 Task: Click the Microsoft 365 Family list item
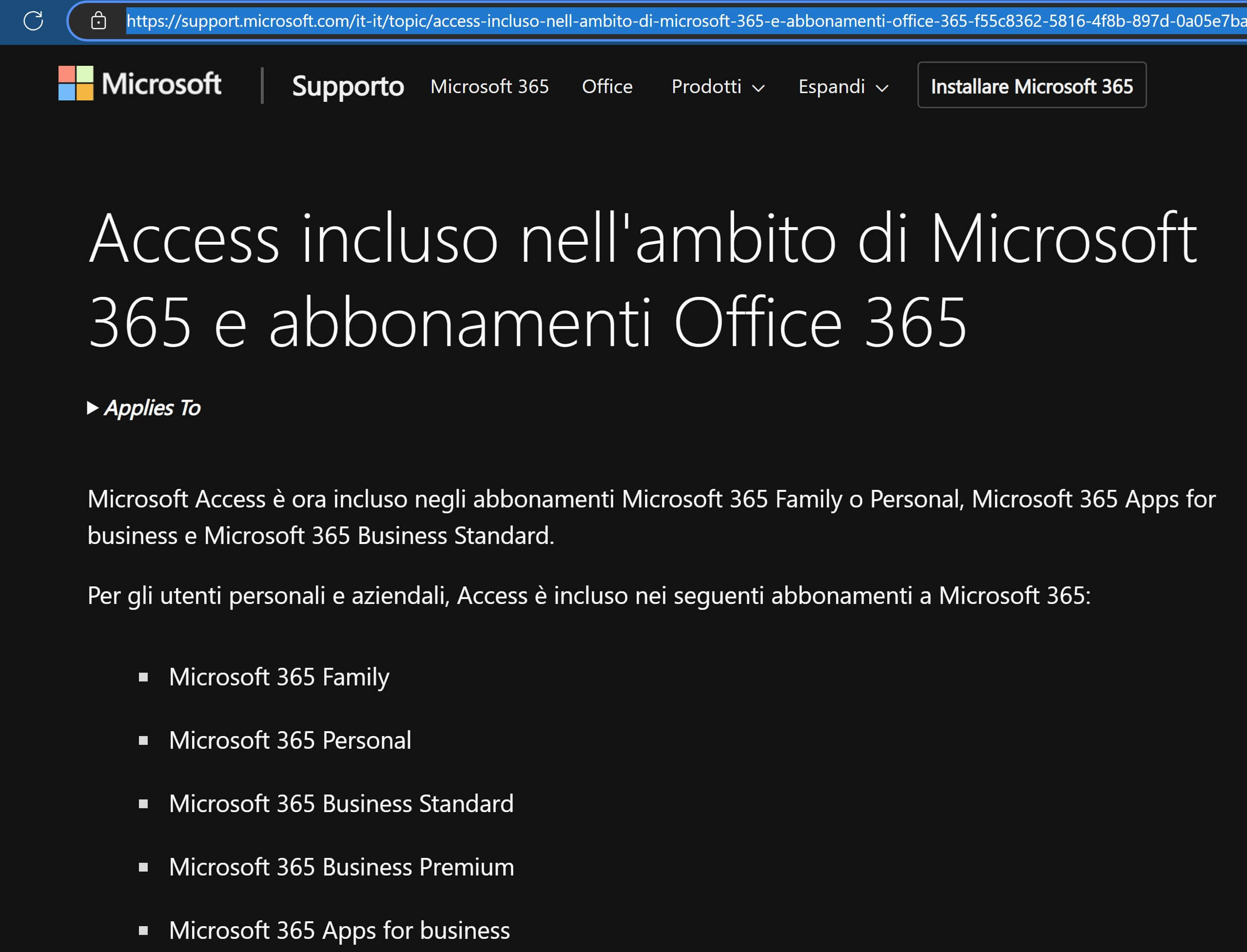coord(279,677)
